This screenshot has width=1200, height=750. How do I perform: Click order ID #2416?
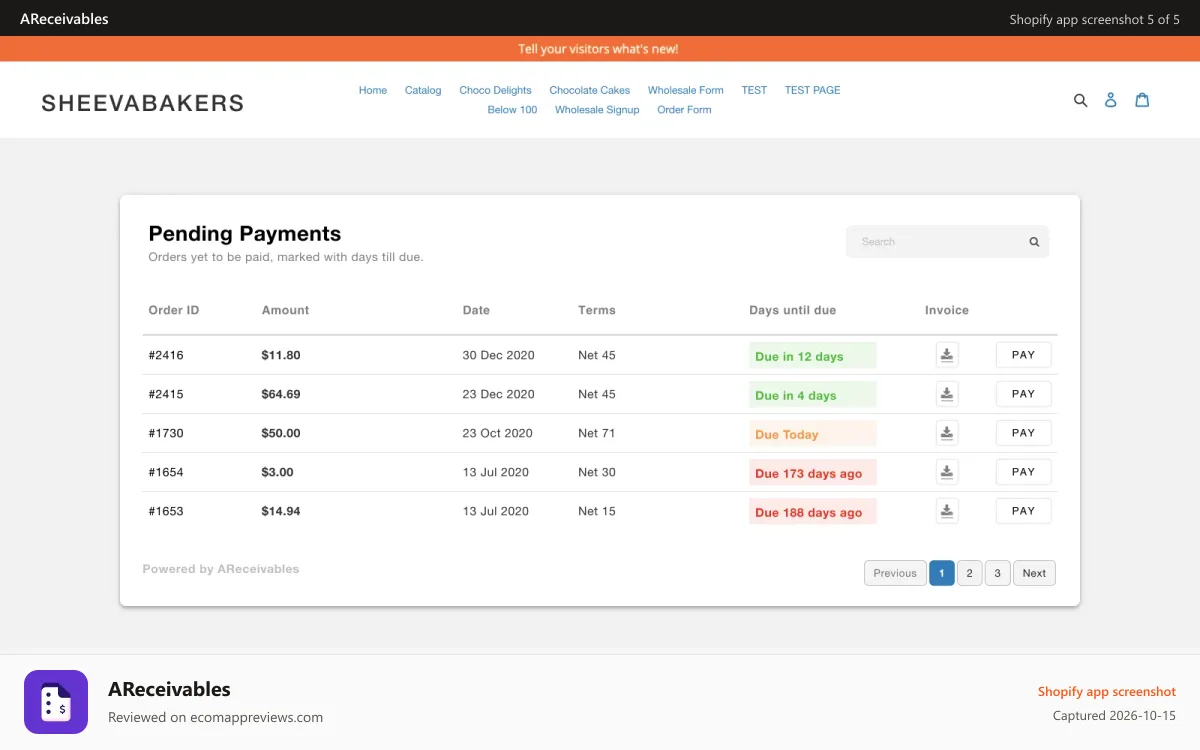[166, 355]
